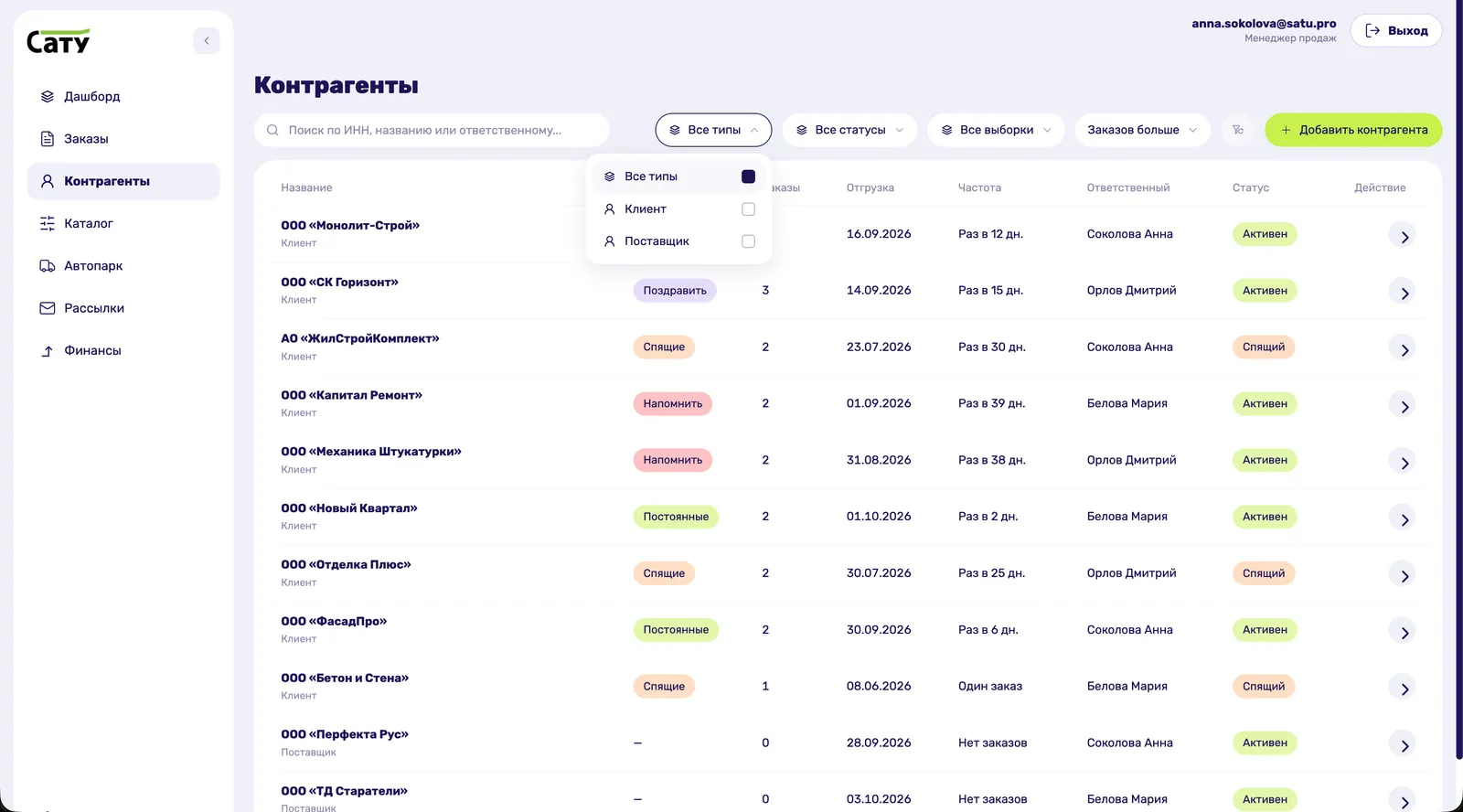The height and width of the screenshot is (812, 1463).
Task: Click the Поздравить tag for СК Горизонт
Action: pyautogui.click(x=675, y=291)
